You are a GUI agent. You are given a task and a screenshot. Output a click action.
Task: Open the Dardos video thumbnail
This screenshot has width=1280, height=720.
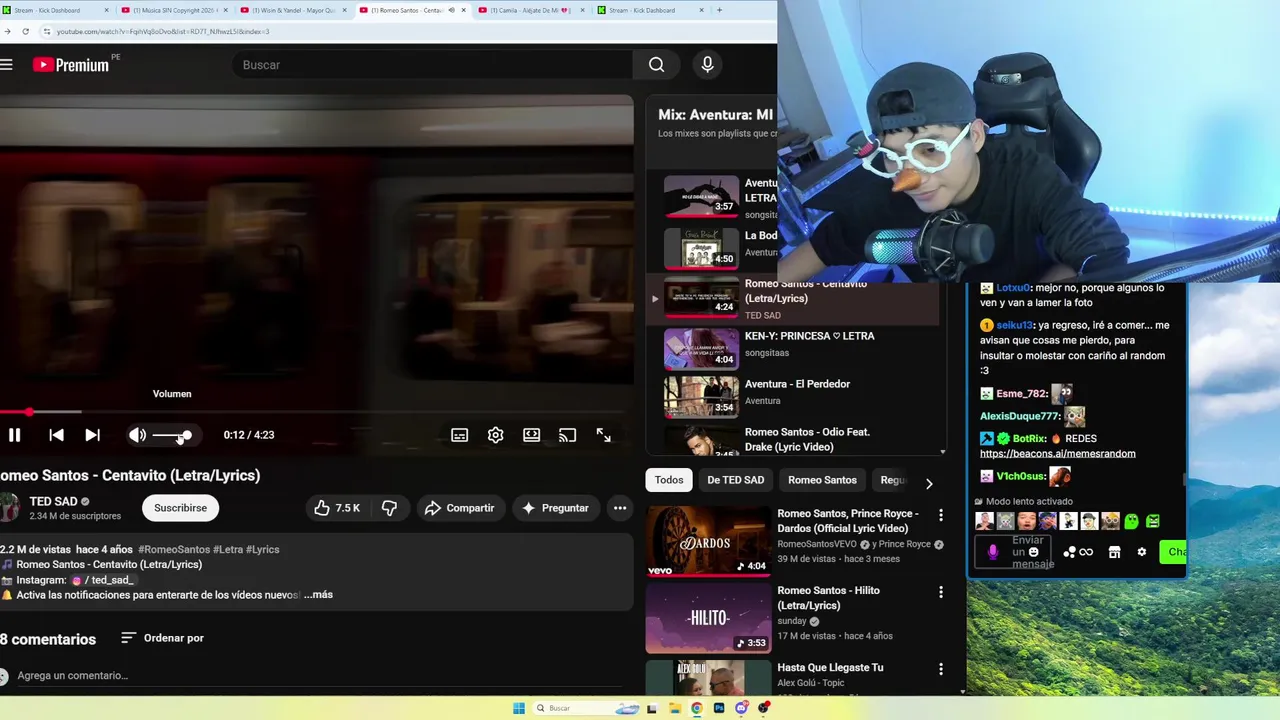(x=708, y=541)
